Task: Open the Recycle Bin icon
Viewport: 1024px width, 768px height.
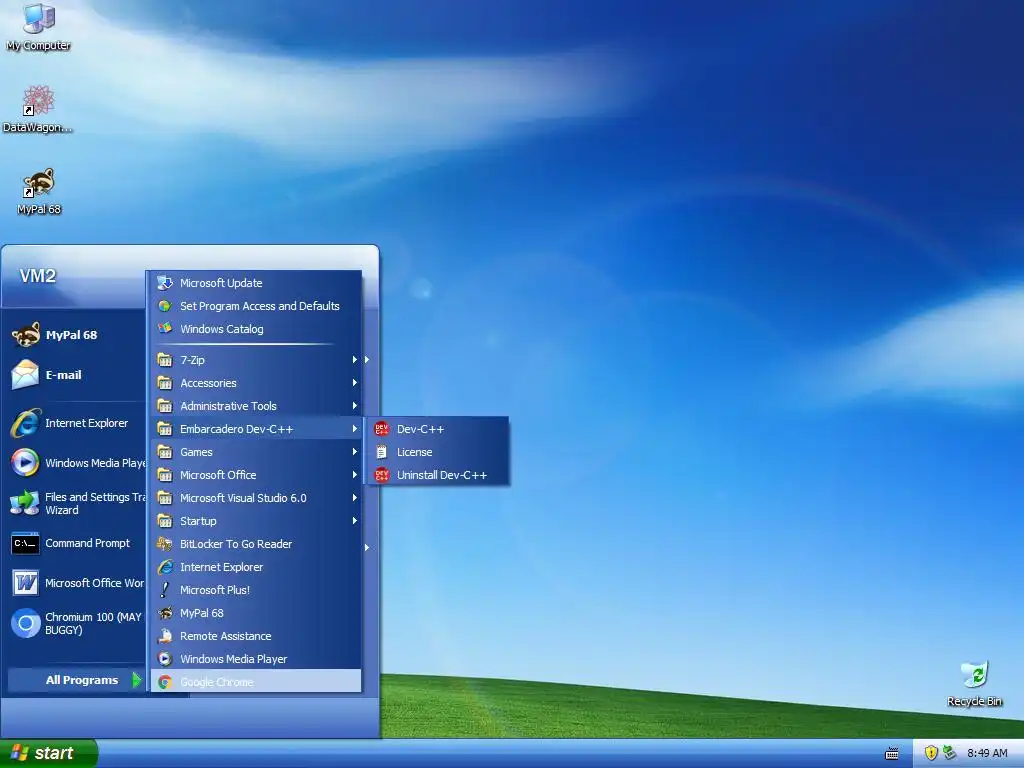Action: click(974, 683)
